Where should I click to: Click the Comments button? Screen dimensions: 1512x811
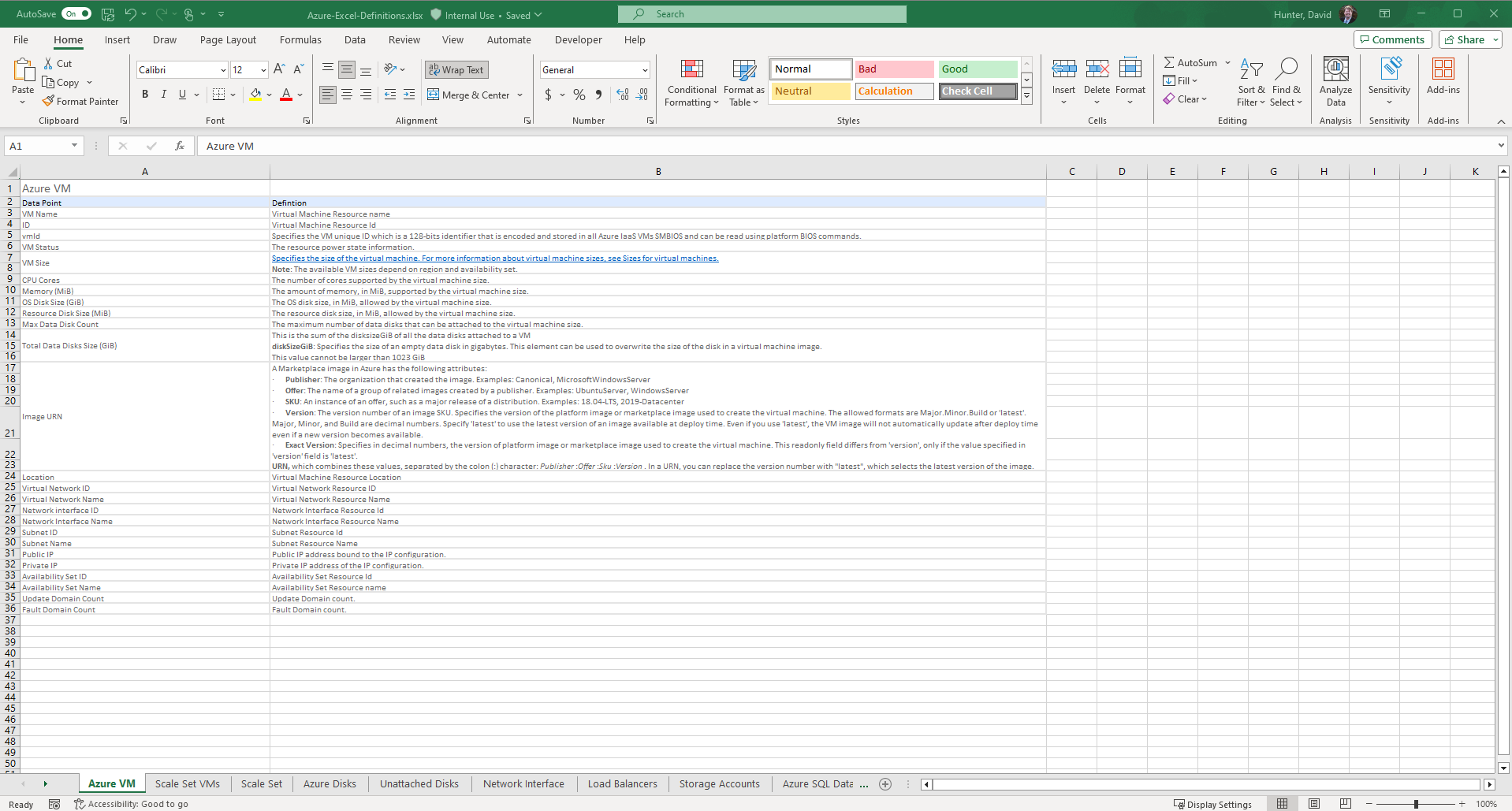tap(1392, 39)
